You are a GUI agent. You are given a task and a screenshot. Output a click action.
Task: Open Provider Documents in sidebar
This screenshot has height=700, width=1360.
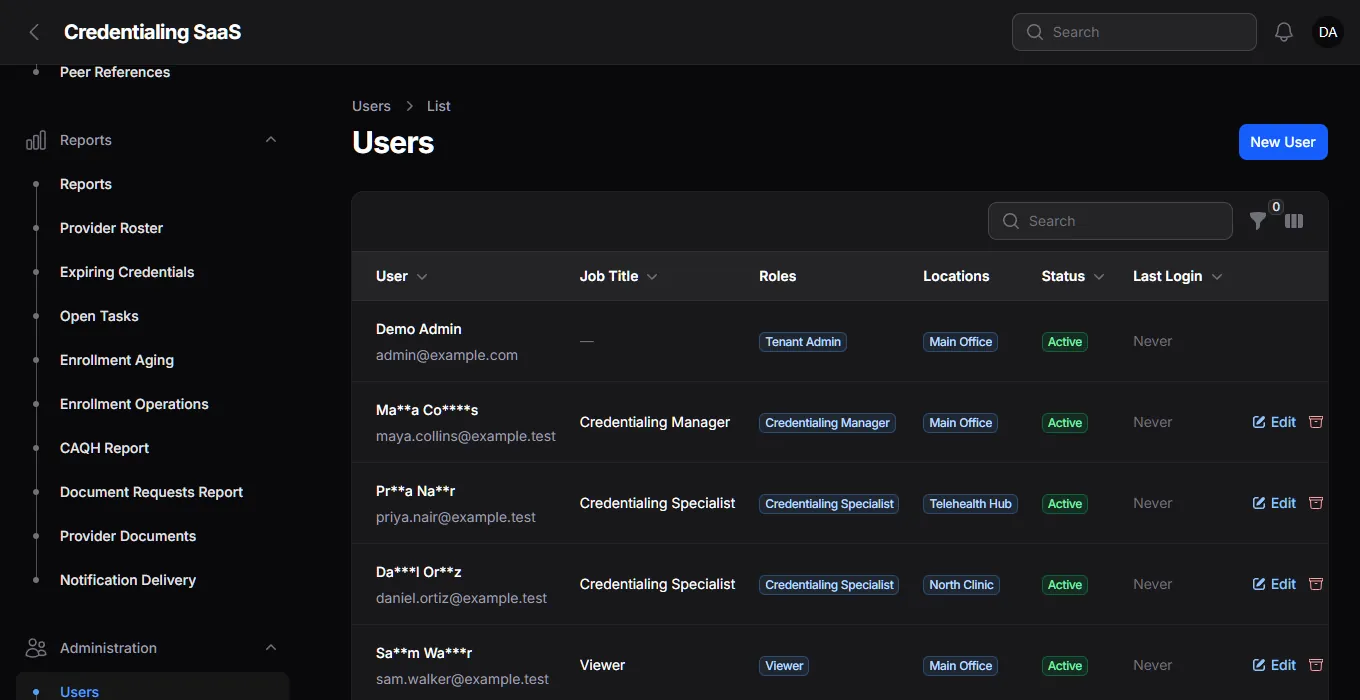(128, 536)
